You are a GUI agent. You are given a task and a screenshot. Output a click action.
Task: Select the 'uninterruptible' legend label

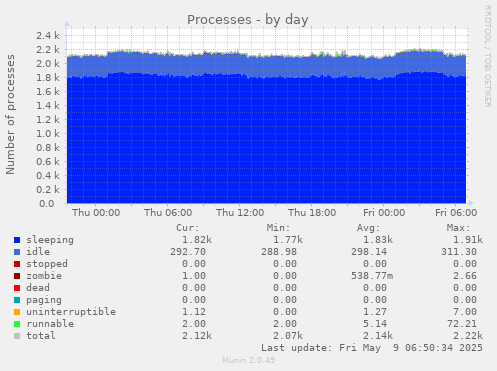(x=71, y=312)
